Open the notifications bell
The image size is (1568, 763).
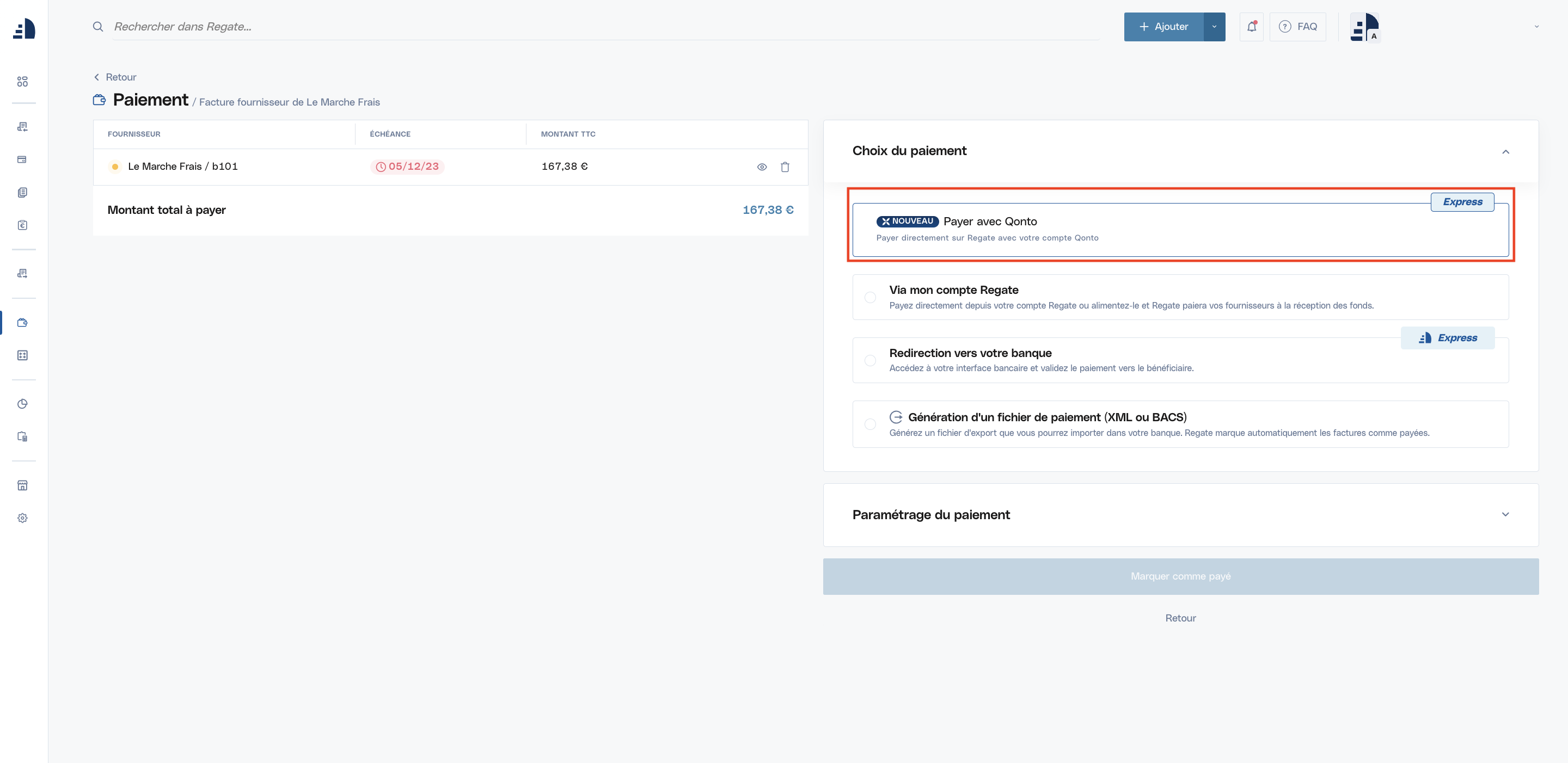coord(1252,26)
